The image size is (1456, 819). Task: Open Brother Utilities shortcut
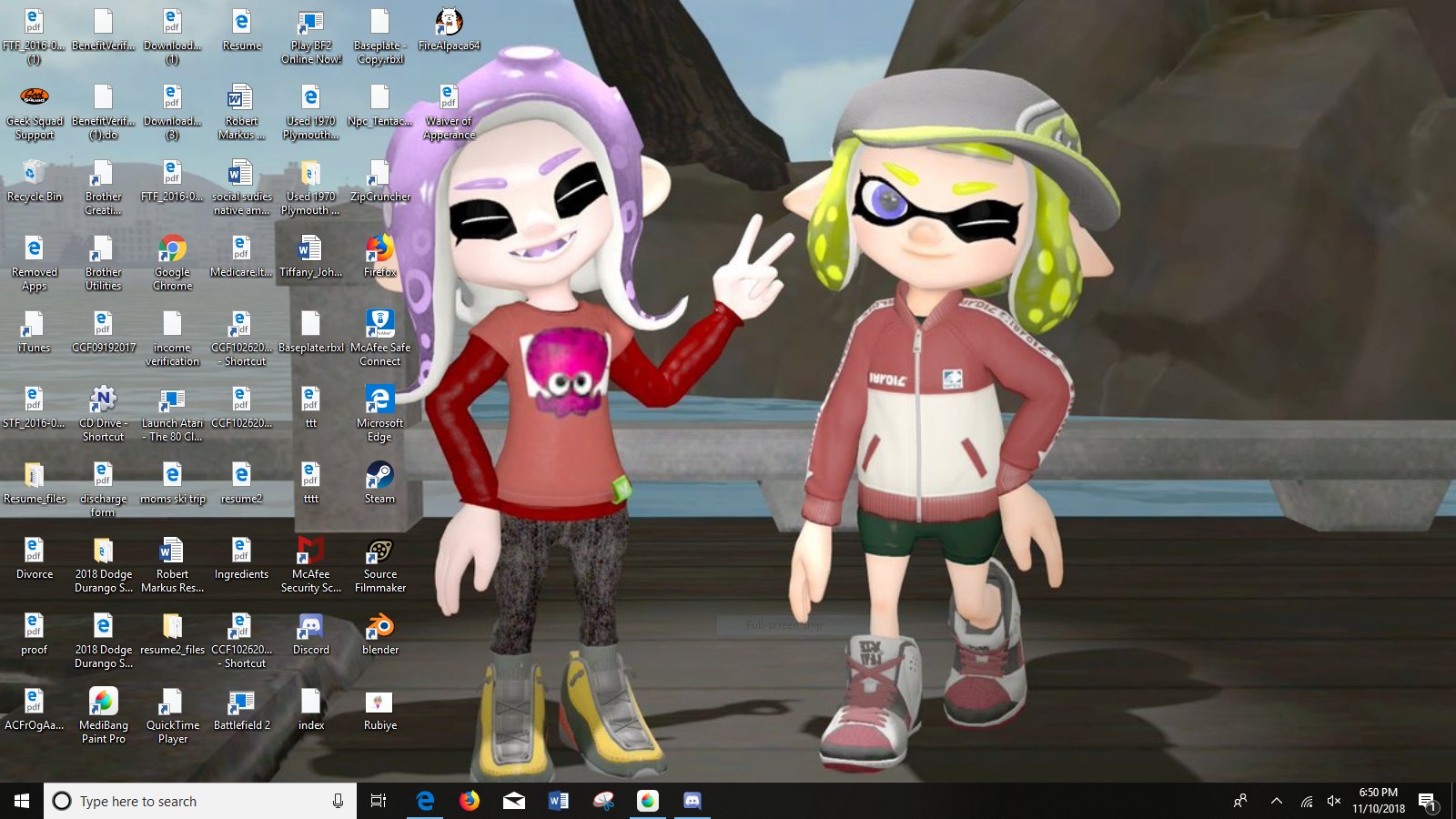[x=104, y=263]
